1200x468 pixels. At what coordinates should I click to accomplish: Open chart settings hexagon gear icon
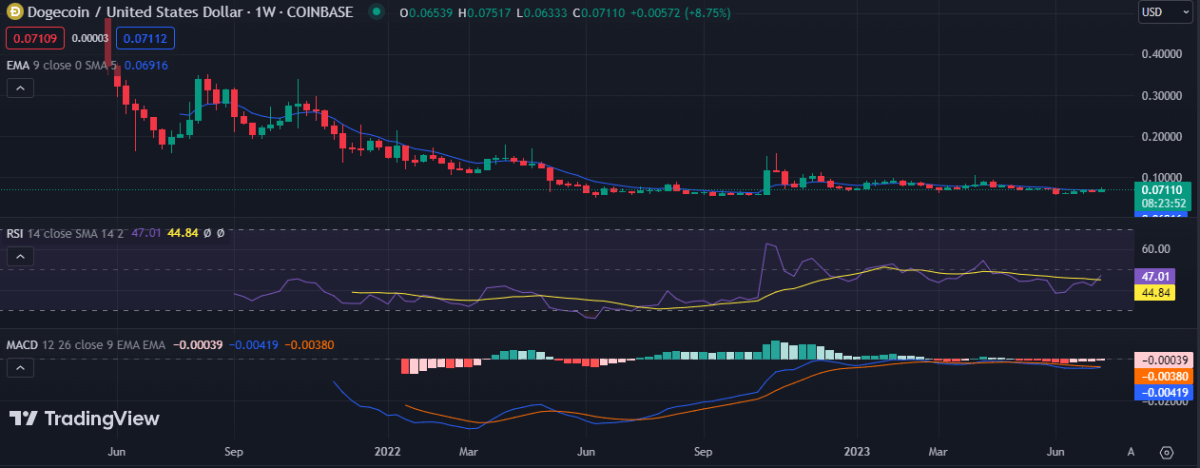(1166, 451)
